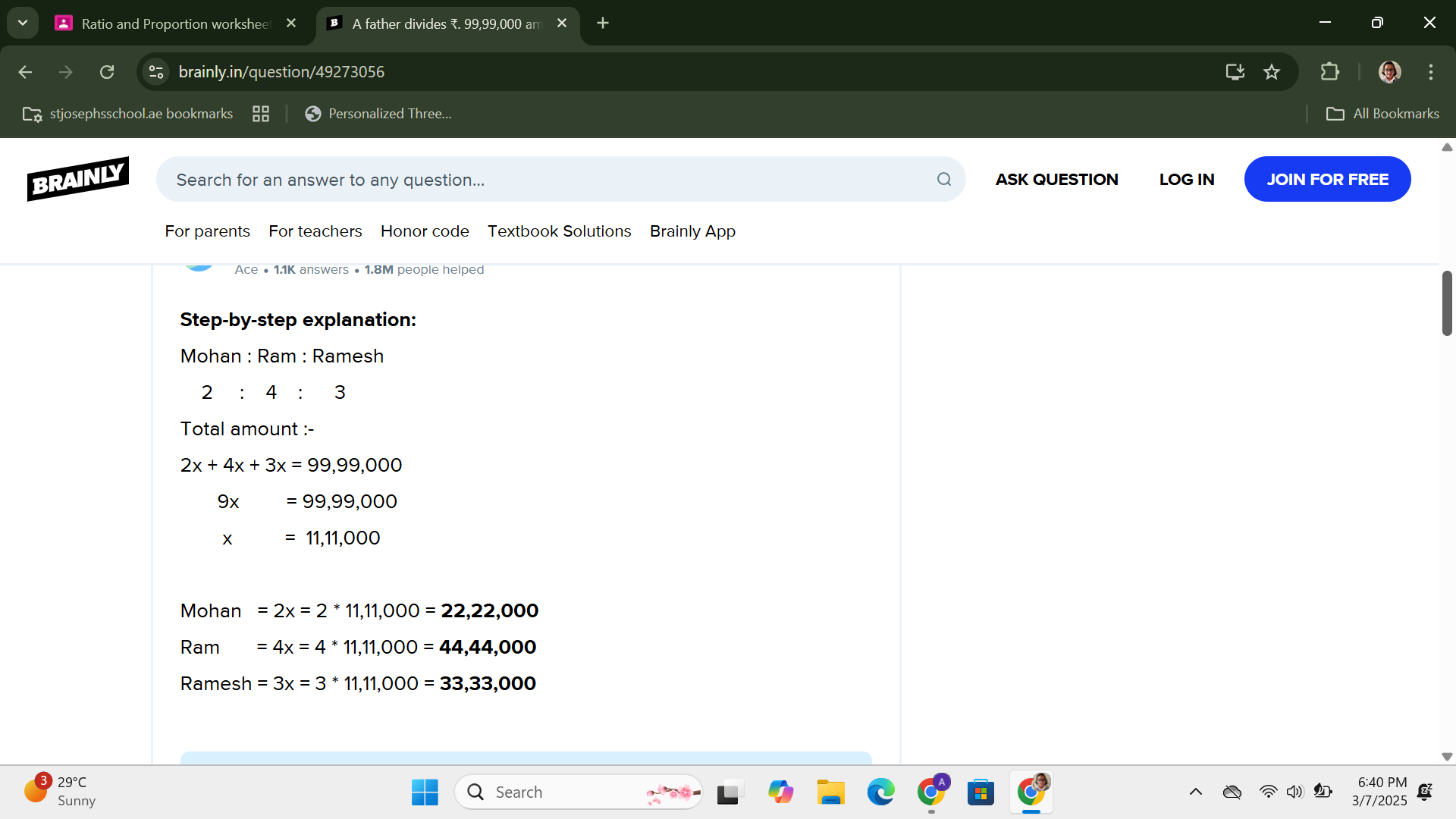The image size is (1456, 819).
Task: Show hidden system tray icons chevron
Action: 1195,792
